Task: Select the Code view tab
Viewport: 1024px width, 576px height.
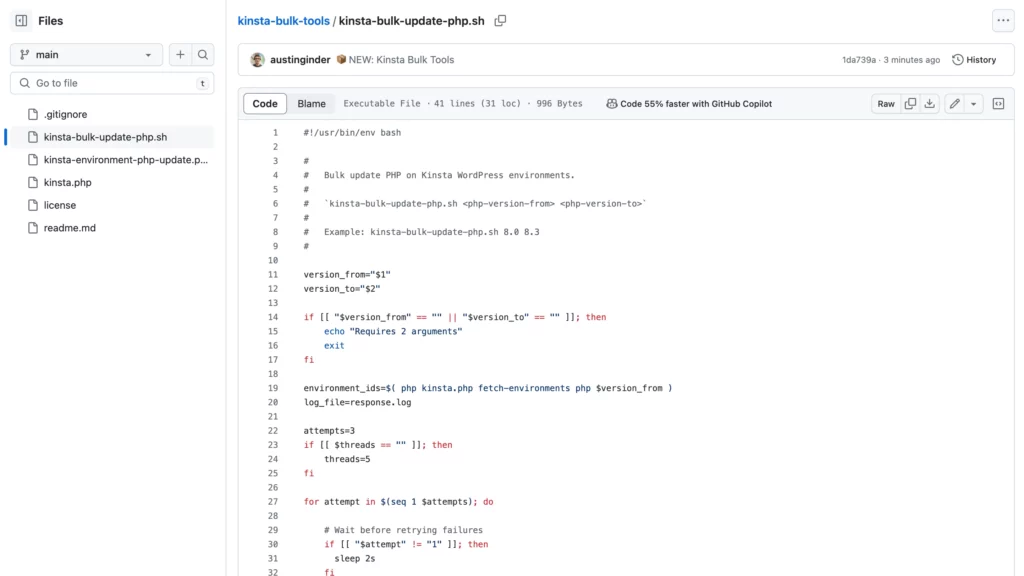Action: click(x=265, y=103)
